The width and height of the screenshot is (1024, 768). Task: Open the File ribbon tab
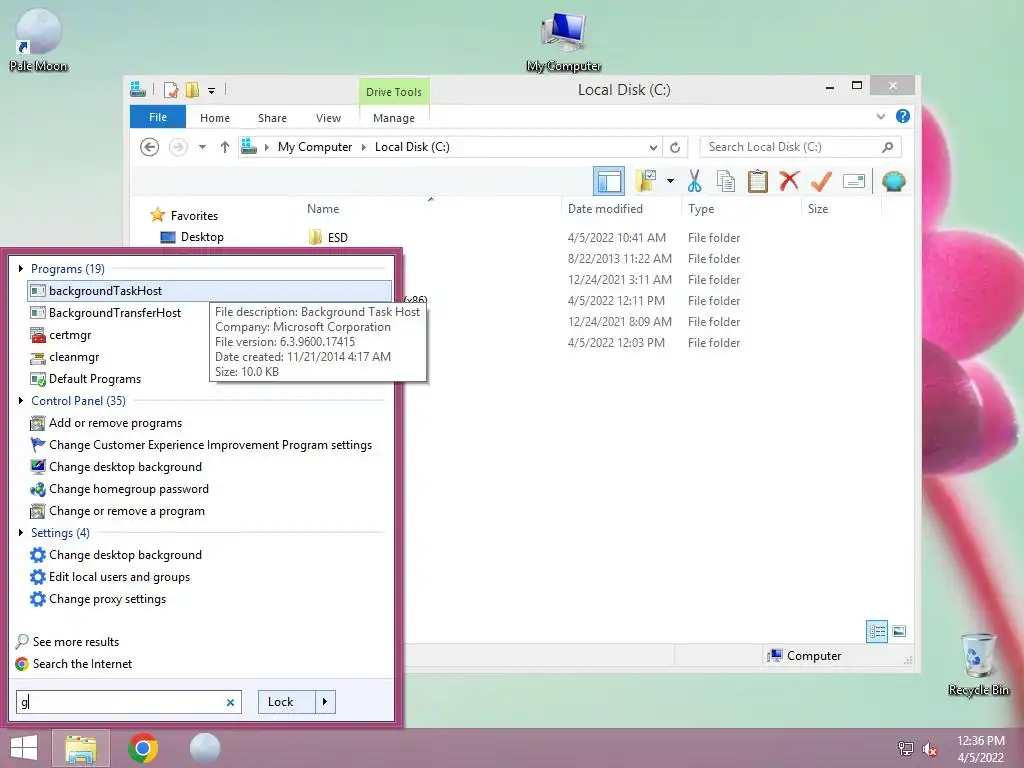point(157,117)
